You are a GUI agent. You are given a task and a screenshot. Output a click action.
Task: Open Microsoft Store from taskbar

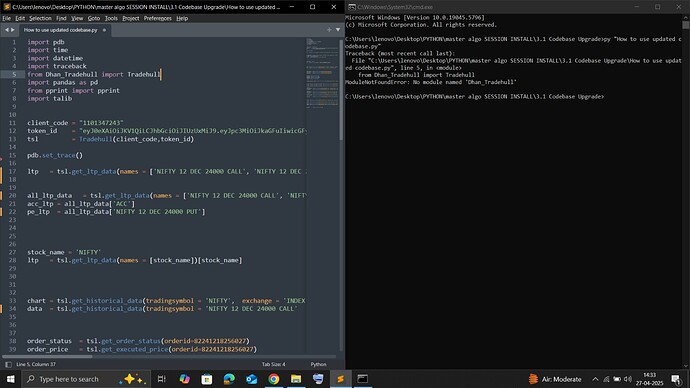(207, 379)
